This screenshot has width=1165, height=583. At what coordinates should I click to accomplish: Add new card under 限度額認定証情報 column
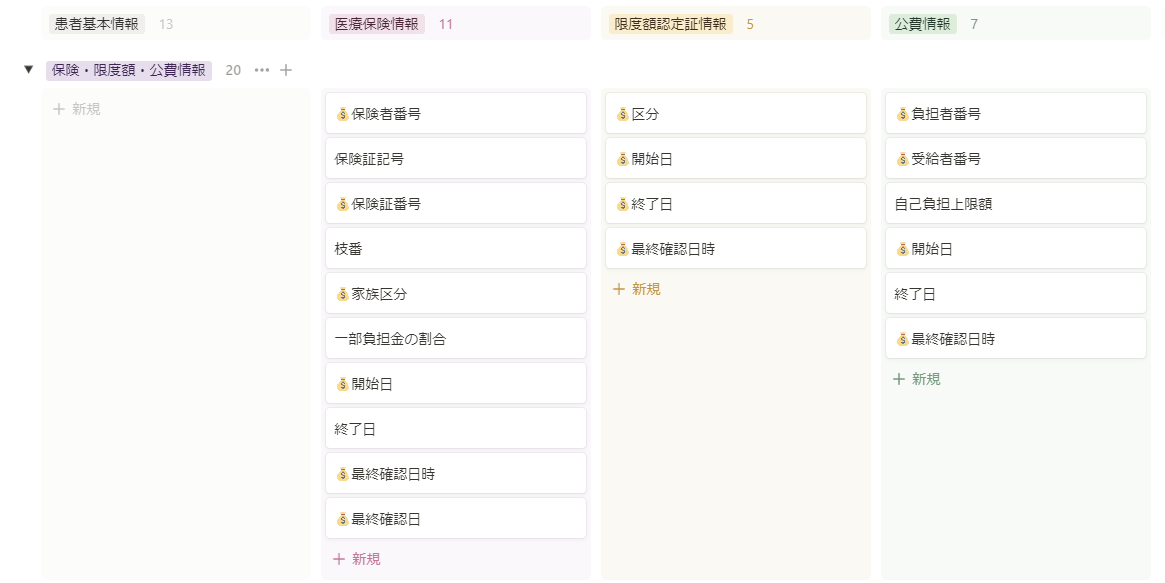(x=637, y=289)
